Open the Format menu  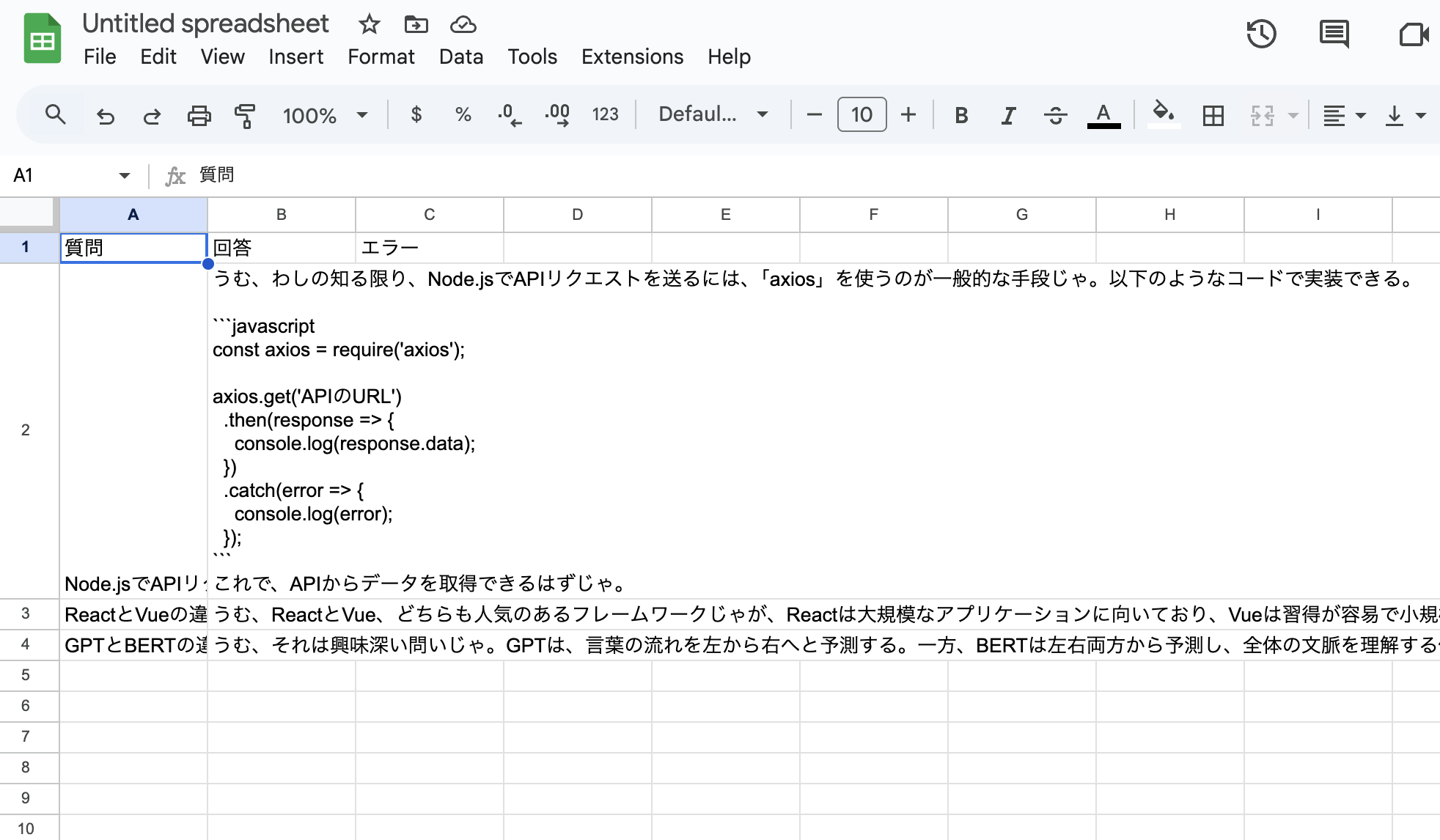click(x=381, y=56)
